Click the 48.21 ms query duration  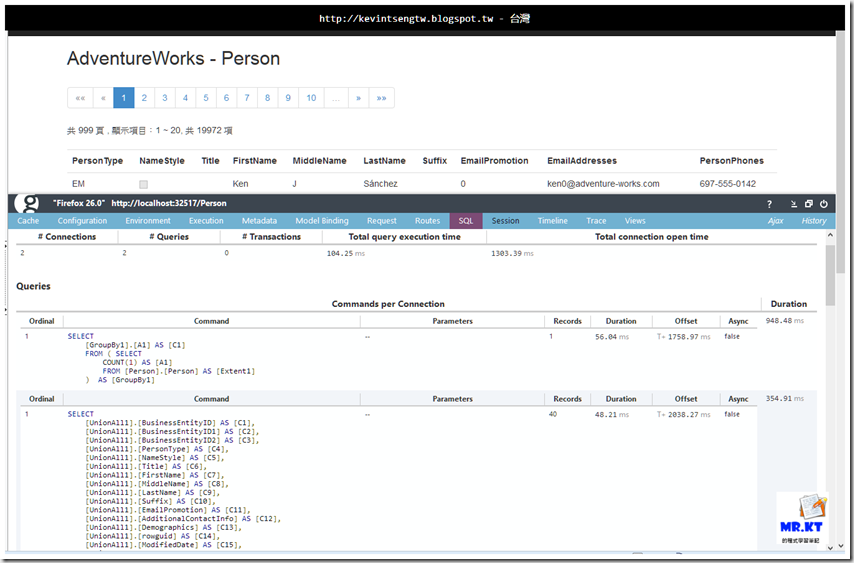click(612, 415)
